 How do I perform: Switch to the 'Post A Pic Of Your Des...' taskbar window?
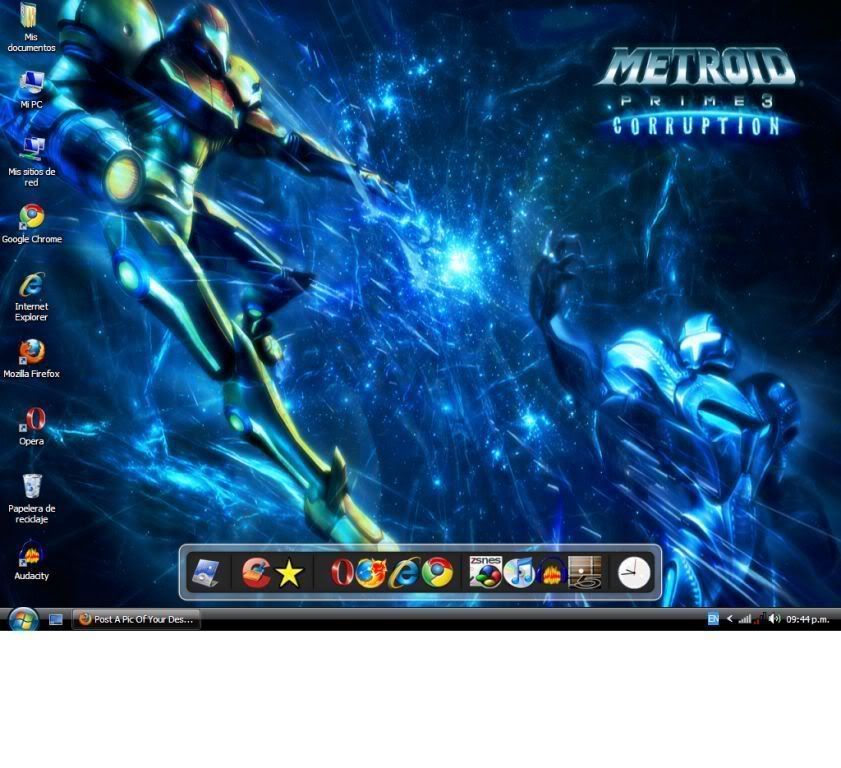136,619
